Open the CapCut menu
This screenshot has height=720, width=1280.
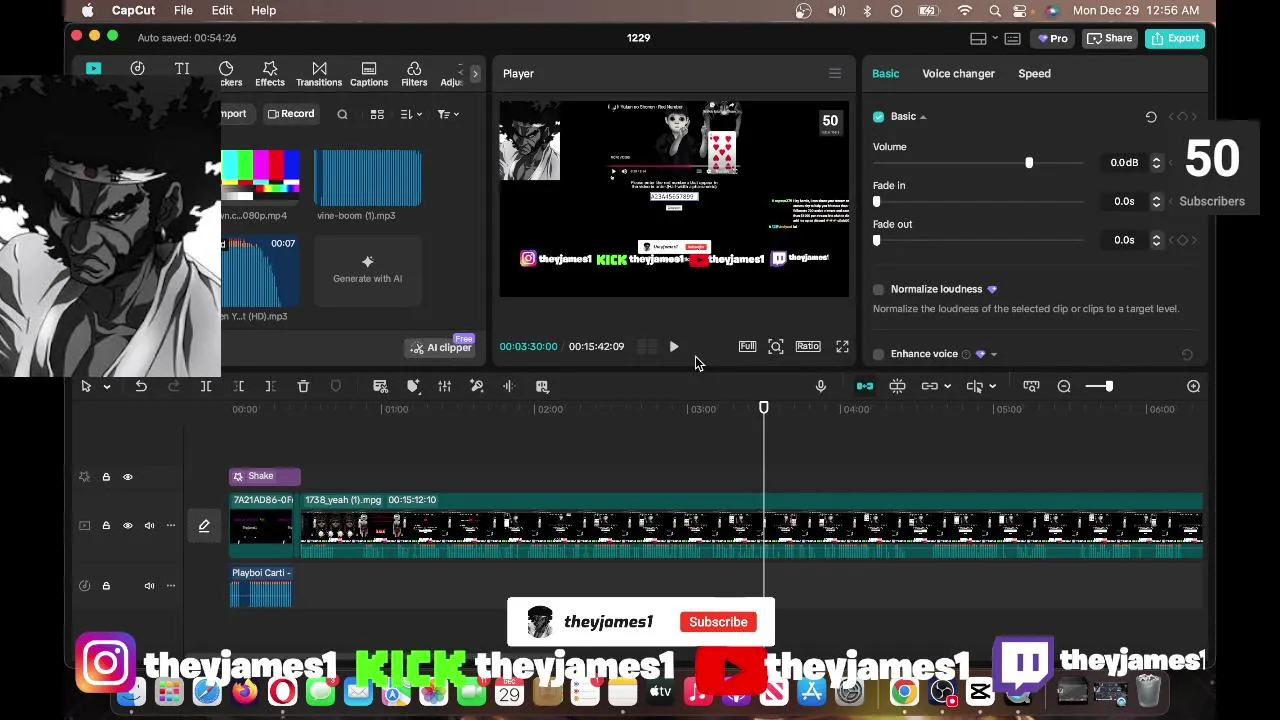coord(133,10)
